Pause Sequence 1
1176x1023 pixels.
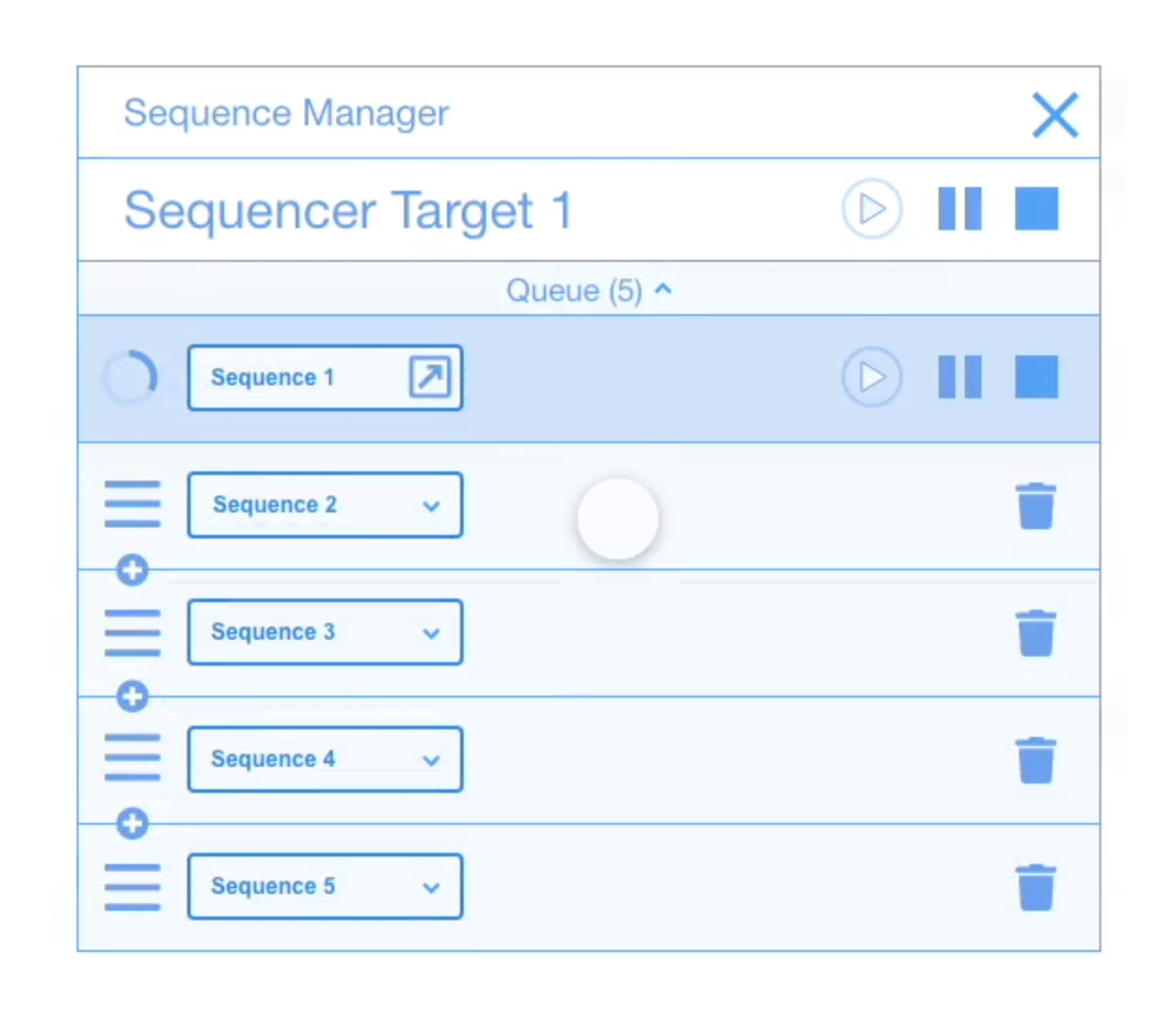coord(959,378)
